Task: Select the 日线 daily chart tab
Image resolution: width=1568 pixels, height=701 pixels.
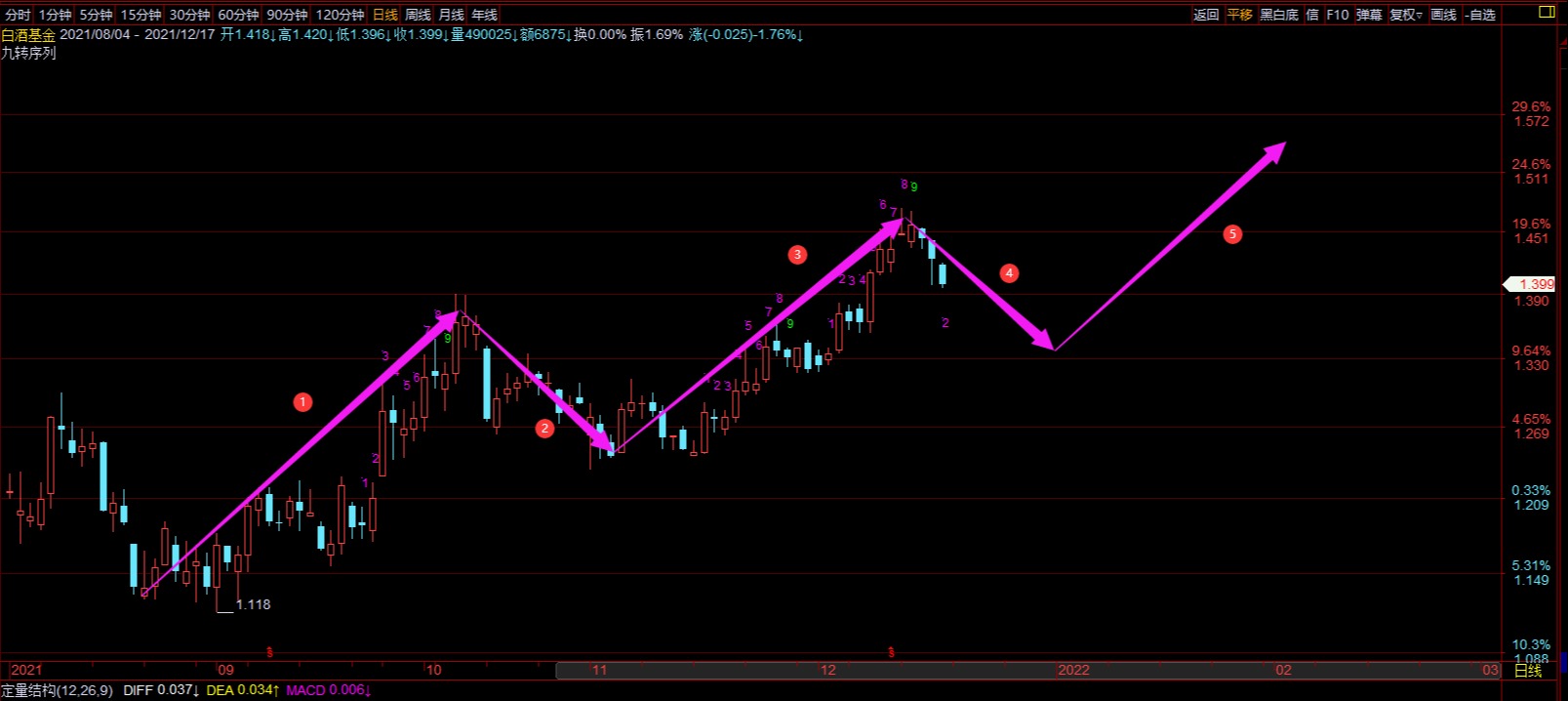Action: 385,15
